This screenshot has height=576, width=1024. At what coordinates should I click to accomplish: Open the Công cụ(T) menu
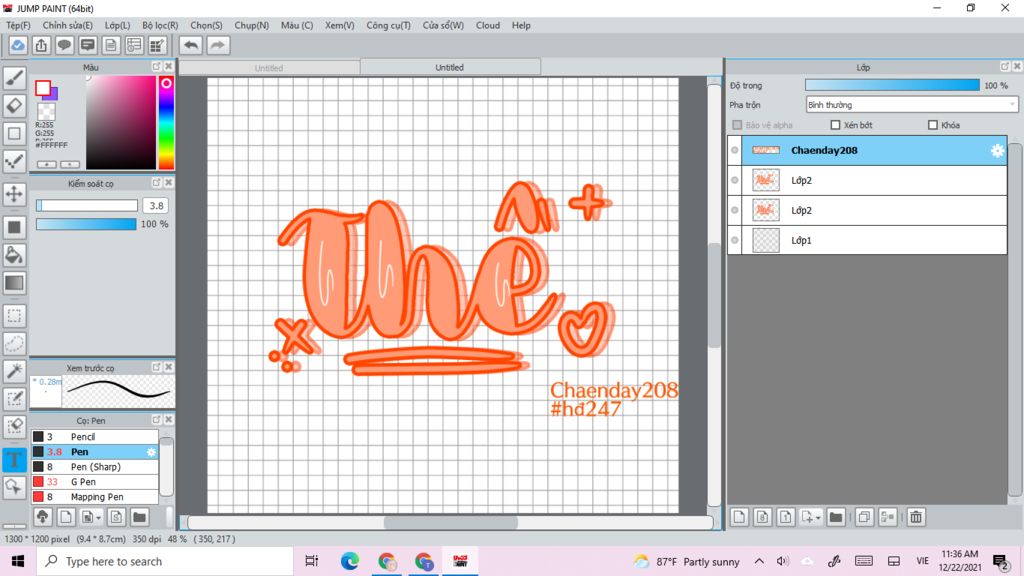tap(388, 25)
